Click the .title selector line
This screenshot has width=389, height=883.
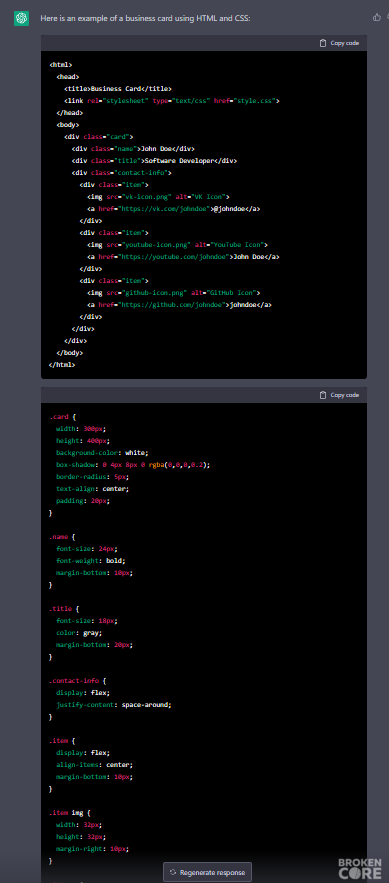[64, 609]
